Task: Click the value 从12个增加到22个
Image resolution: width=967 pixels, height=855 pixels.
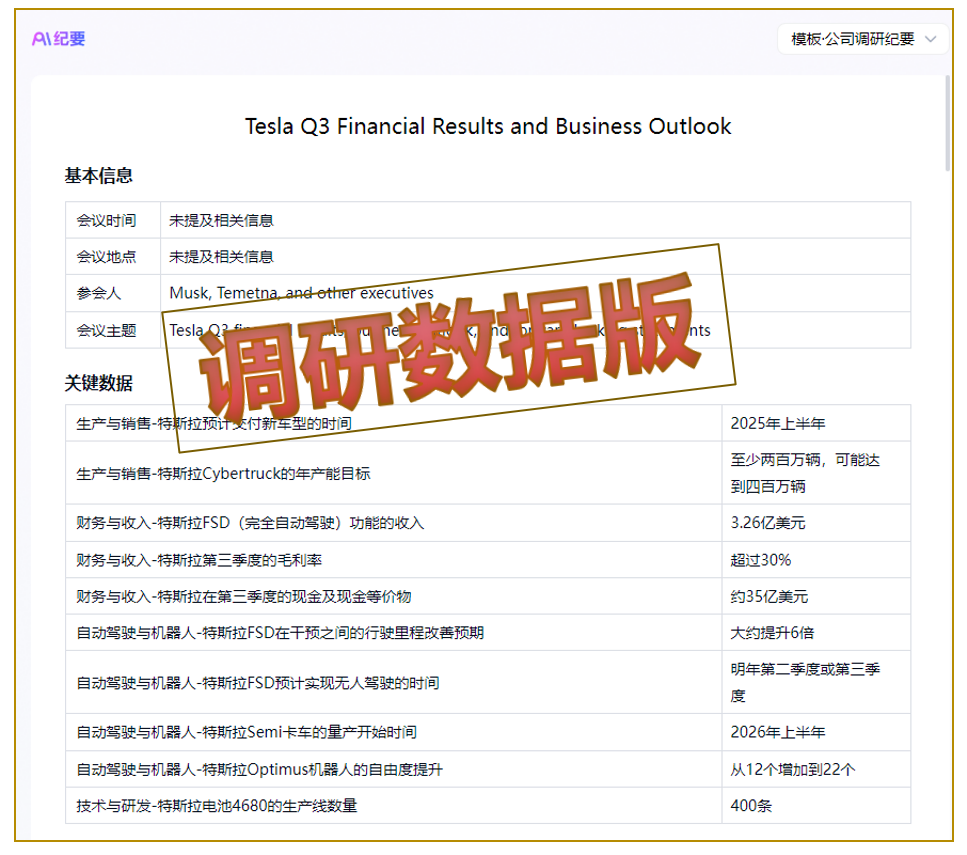Action: click(792, 769)
